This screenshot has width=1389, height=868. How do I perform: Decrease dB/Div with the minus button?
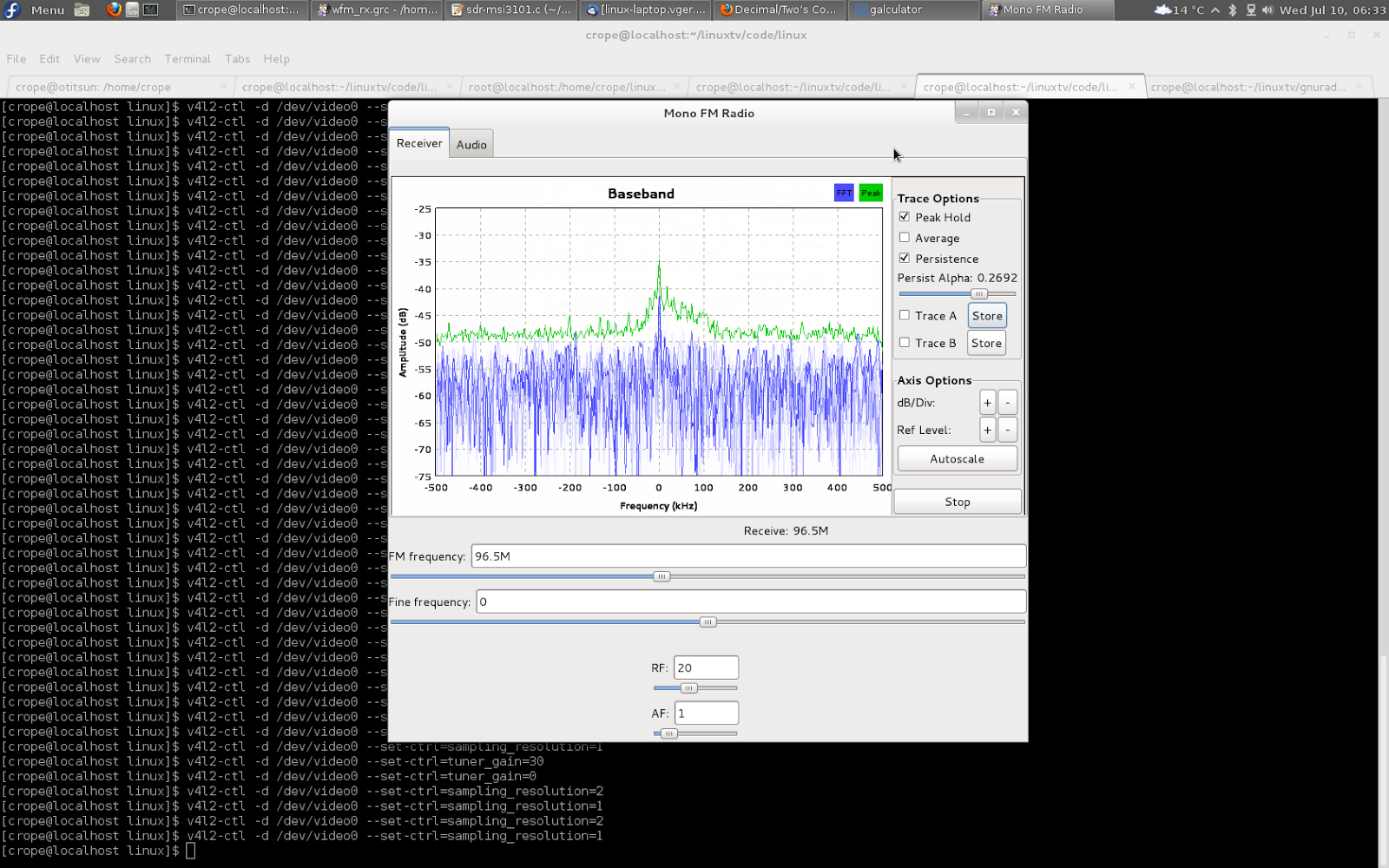coord(1008,403)
